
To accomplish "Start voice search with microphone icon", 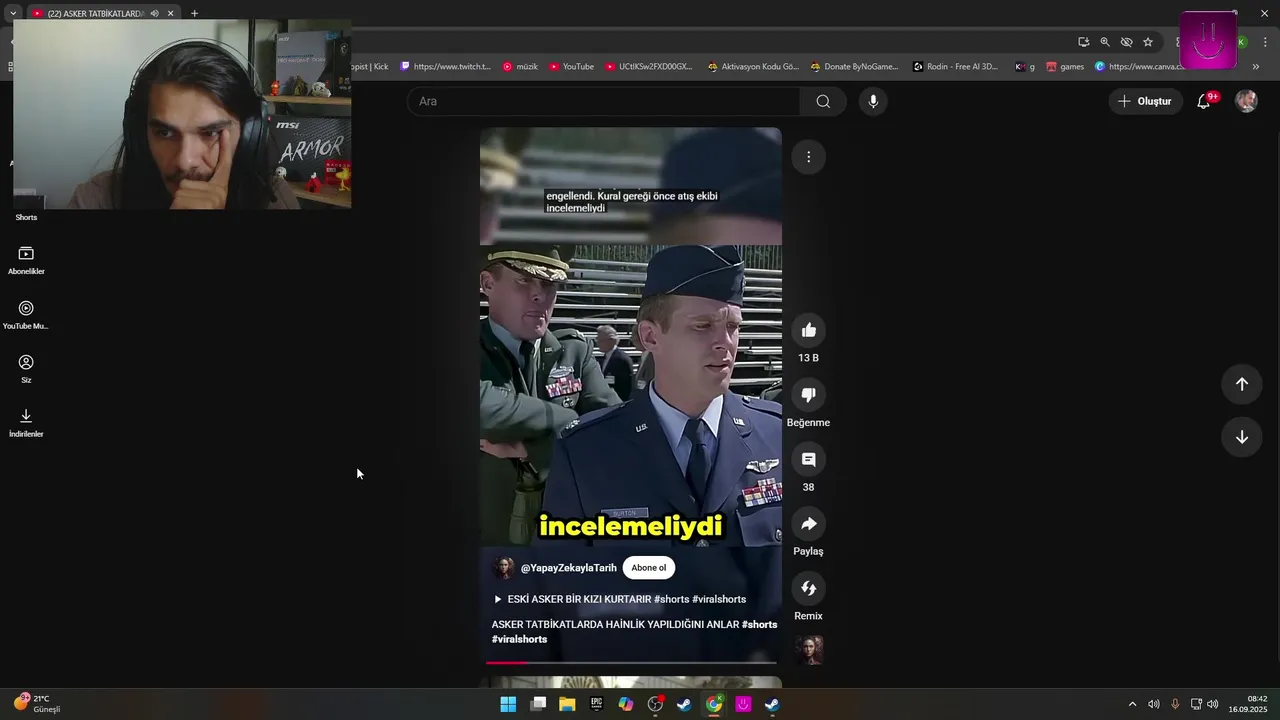I will [x=873, y=101].
